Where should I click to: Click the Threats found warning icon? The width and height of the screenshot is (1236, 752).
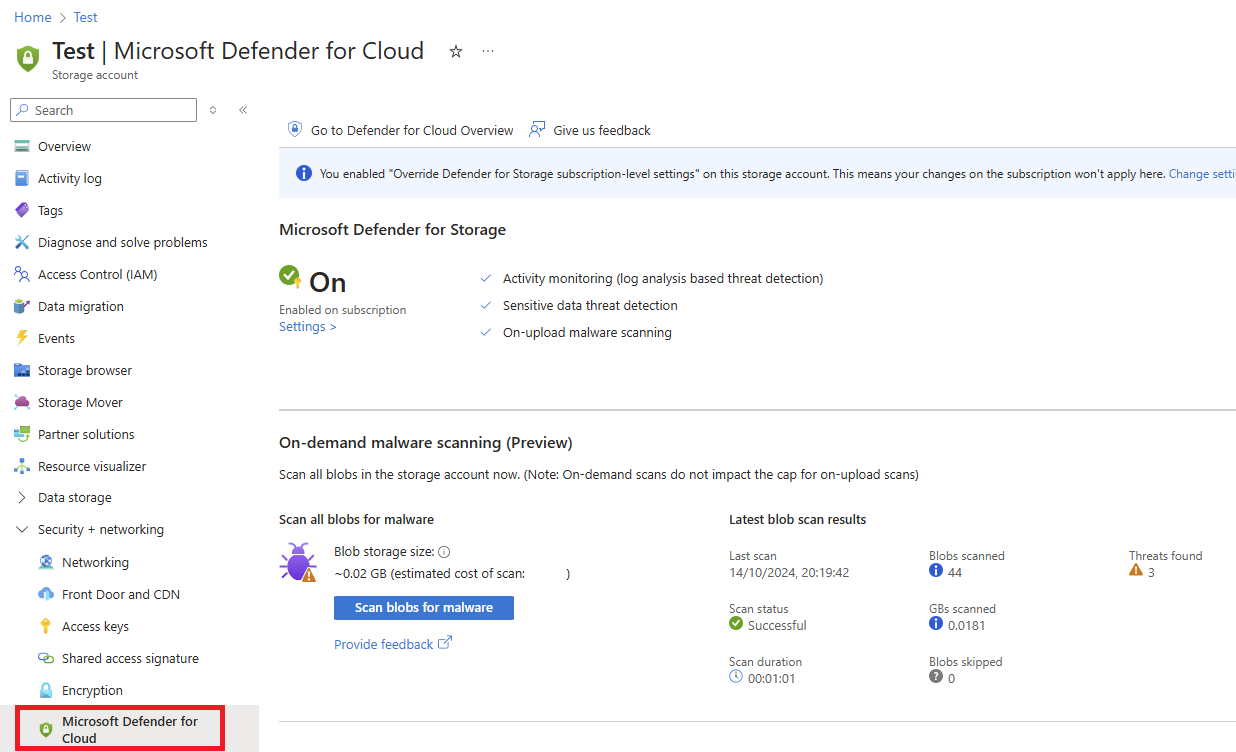pyautogui.click(x=1136, y=571)
